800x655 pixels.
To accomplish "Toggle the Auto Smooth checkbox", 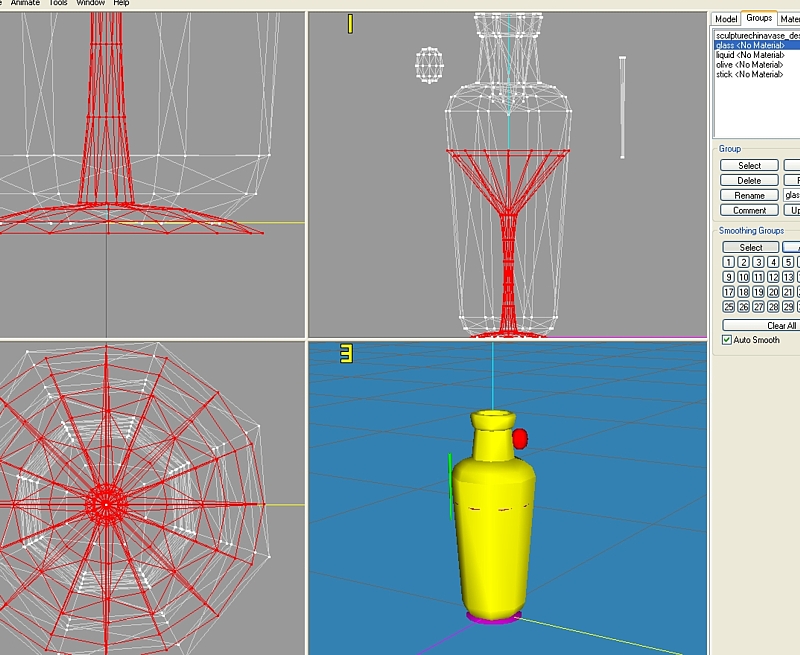I will 727,340.
